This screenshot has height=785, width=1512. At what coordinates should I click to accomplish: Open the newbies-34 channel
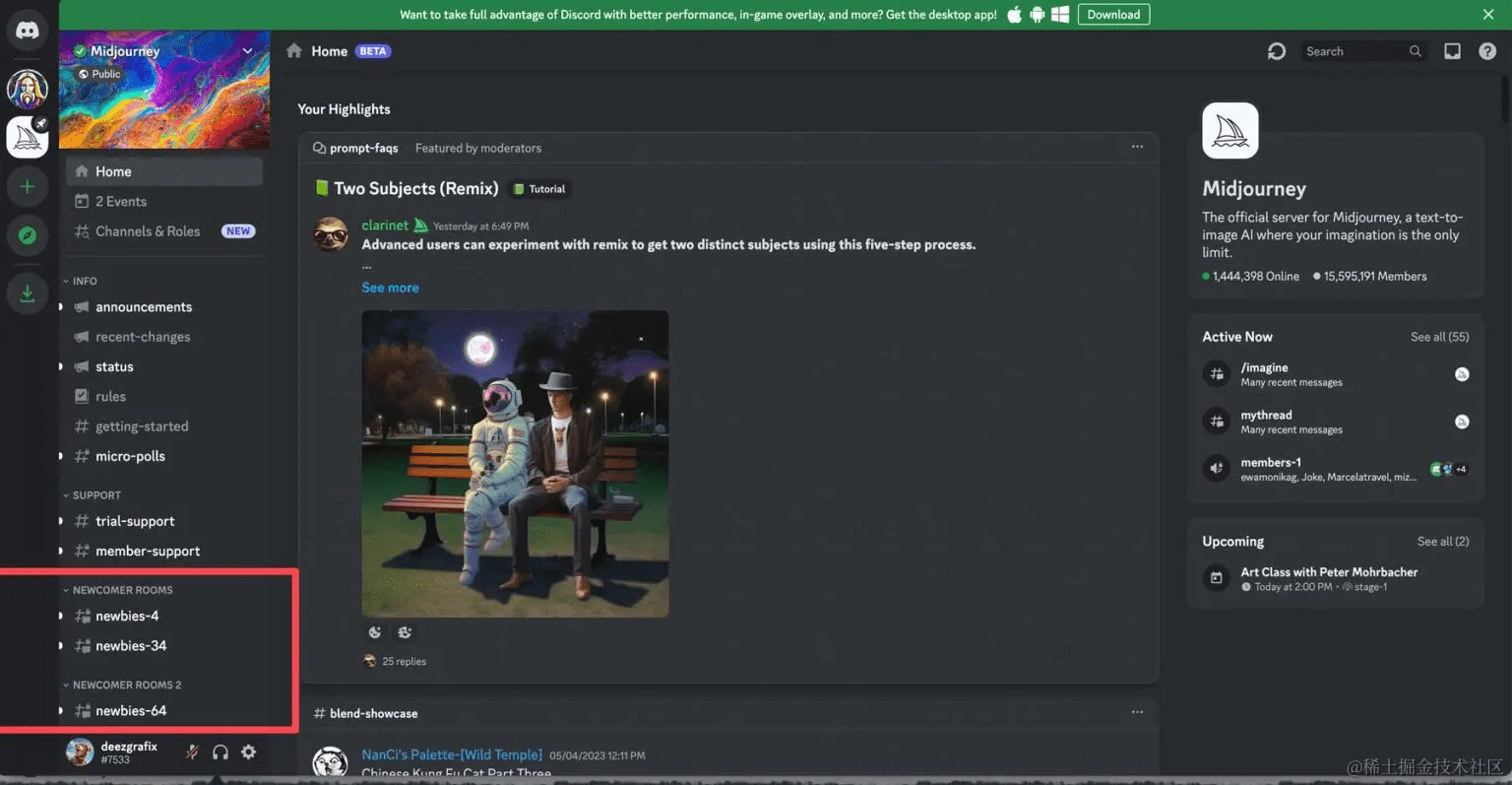pyautogui.click(x=164, y=645)
